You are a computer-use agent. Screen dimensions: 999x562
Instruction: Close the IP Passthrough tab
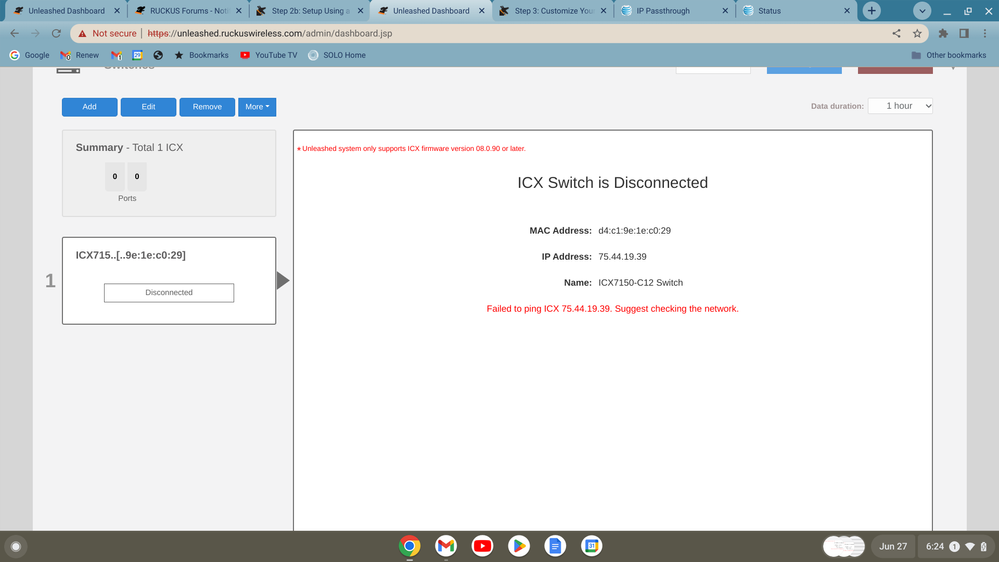[725, 11]
